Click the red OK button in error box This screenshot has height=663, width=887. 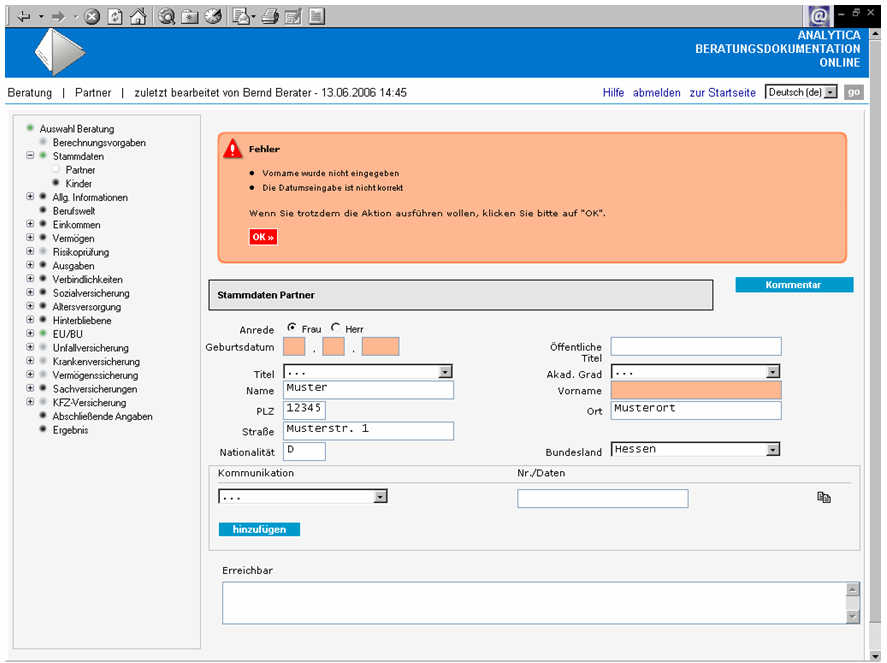[263, 237]
